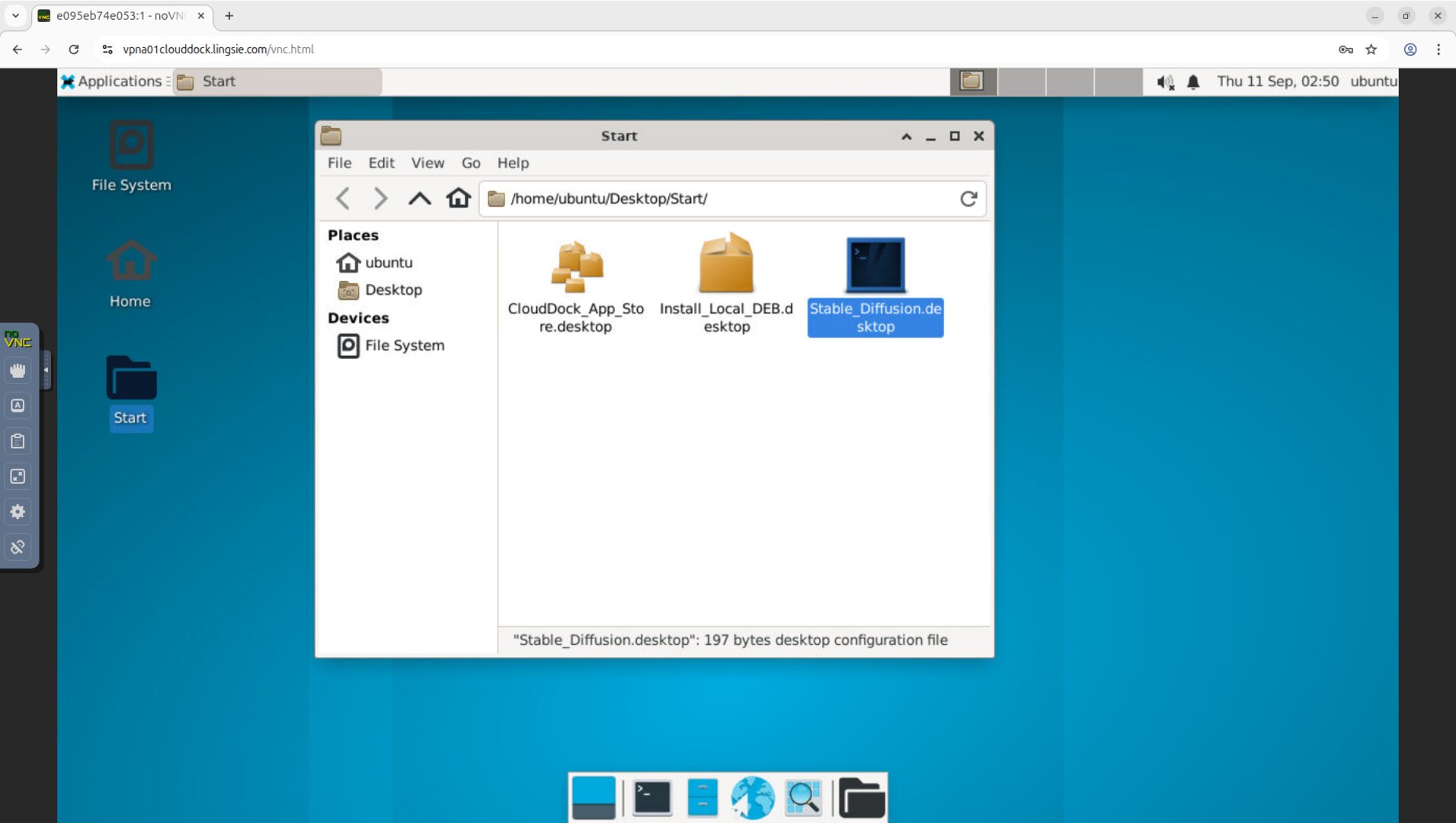Viewport: 1456px width, 823px height.
Task: Reload the current folder view
Action: pyautogui.click(x=968, y=198)
